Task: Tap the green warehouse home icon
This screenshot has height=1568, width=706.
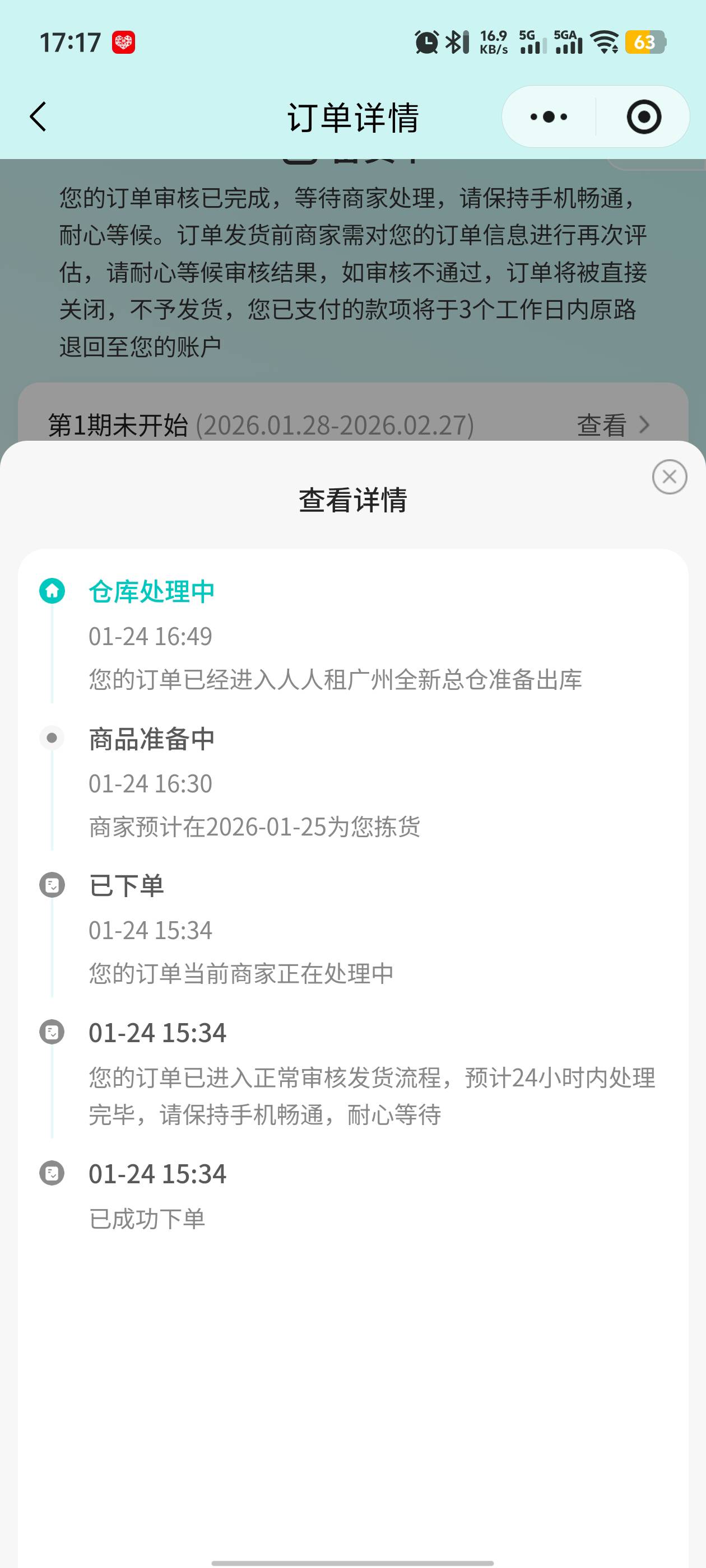Action: click(52, 590)
